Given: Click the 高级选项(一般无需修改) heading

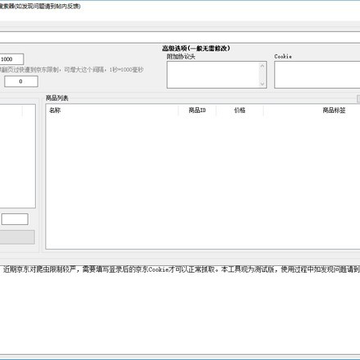Looking at the screenshot, I should click(x=196, y=48).
